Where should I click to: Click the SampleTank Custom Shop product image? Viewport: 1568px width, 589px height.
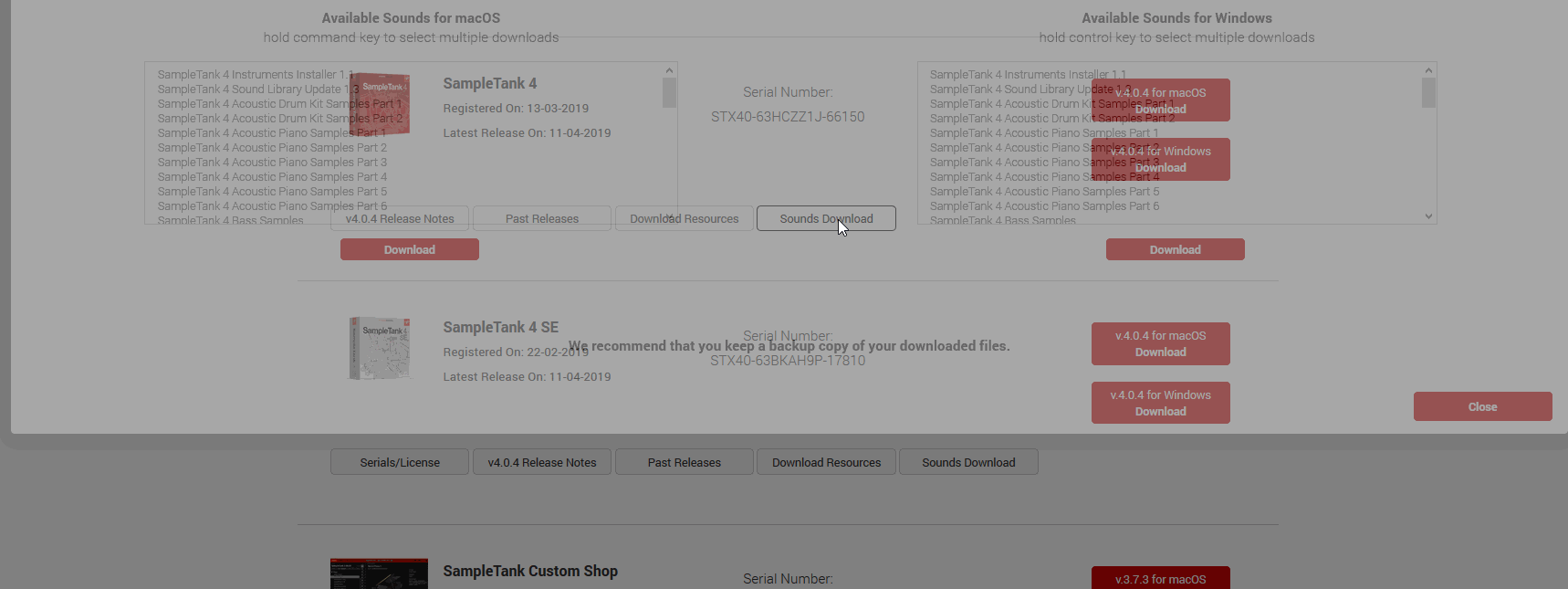[x=379, y=574]
